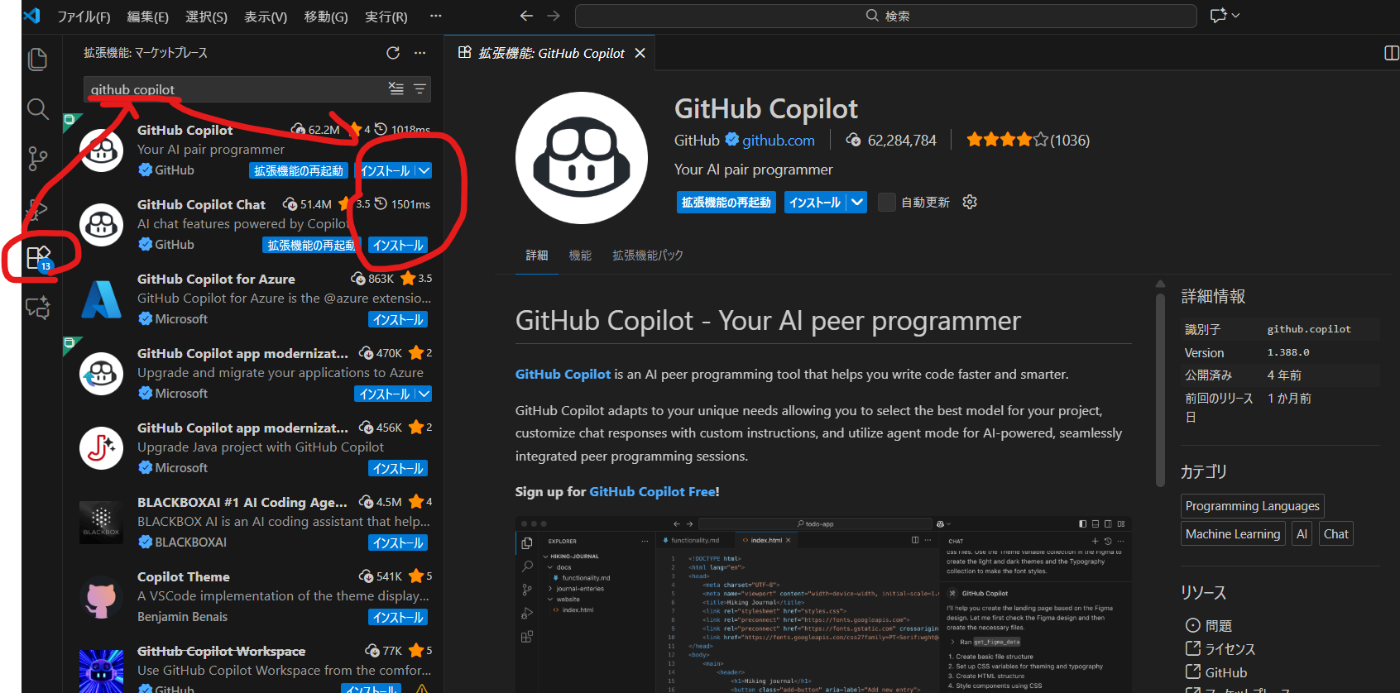Open marketplace panel more actions (...)
The width and height of the screenshot is (1400, 693).
[420, 53]
